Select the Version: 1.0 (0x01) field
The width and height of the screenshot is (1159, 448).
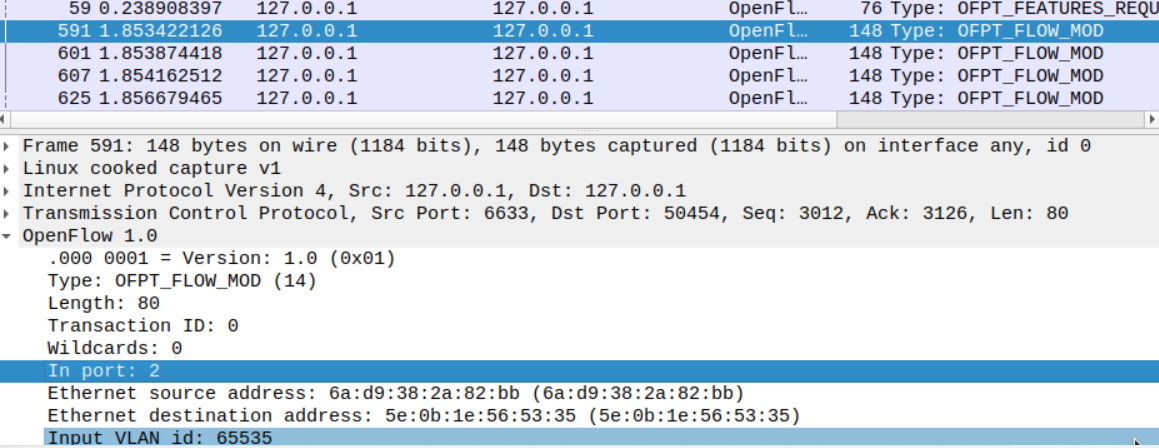click(x=222, y=258)
